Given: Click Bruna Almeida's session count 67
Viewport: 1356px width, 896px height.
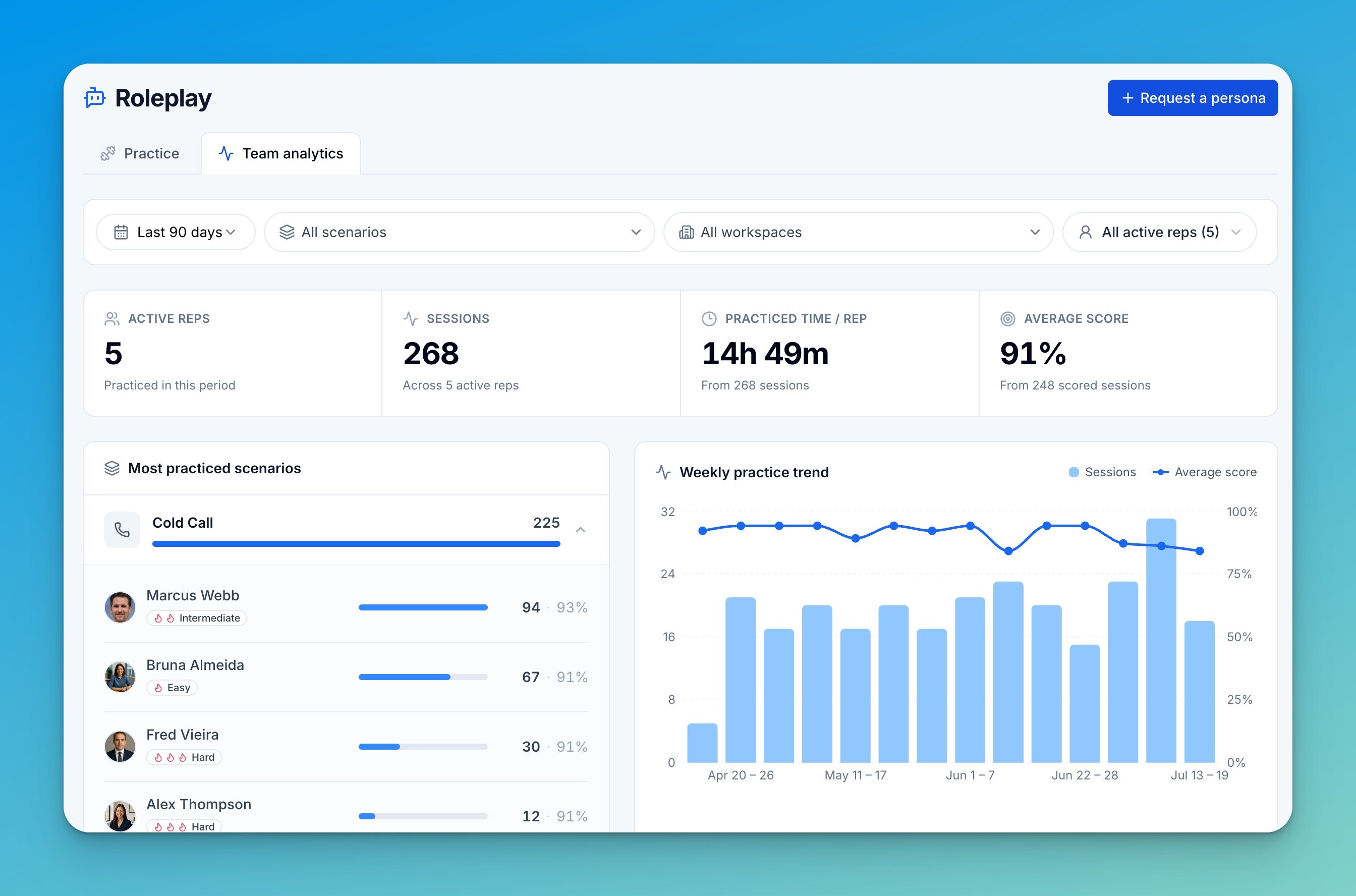Looking at the screenshot, I should pos(531,677).
